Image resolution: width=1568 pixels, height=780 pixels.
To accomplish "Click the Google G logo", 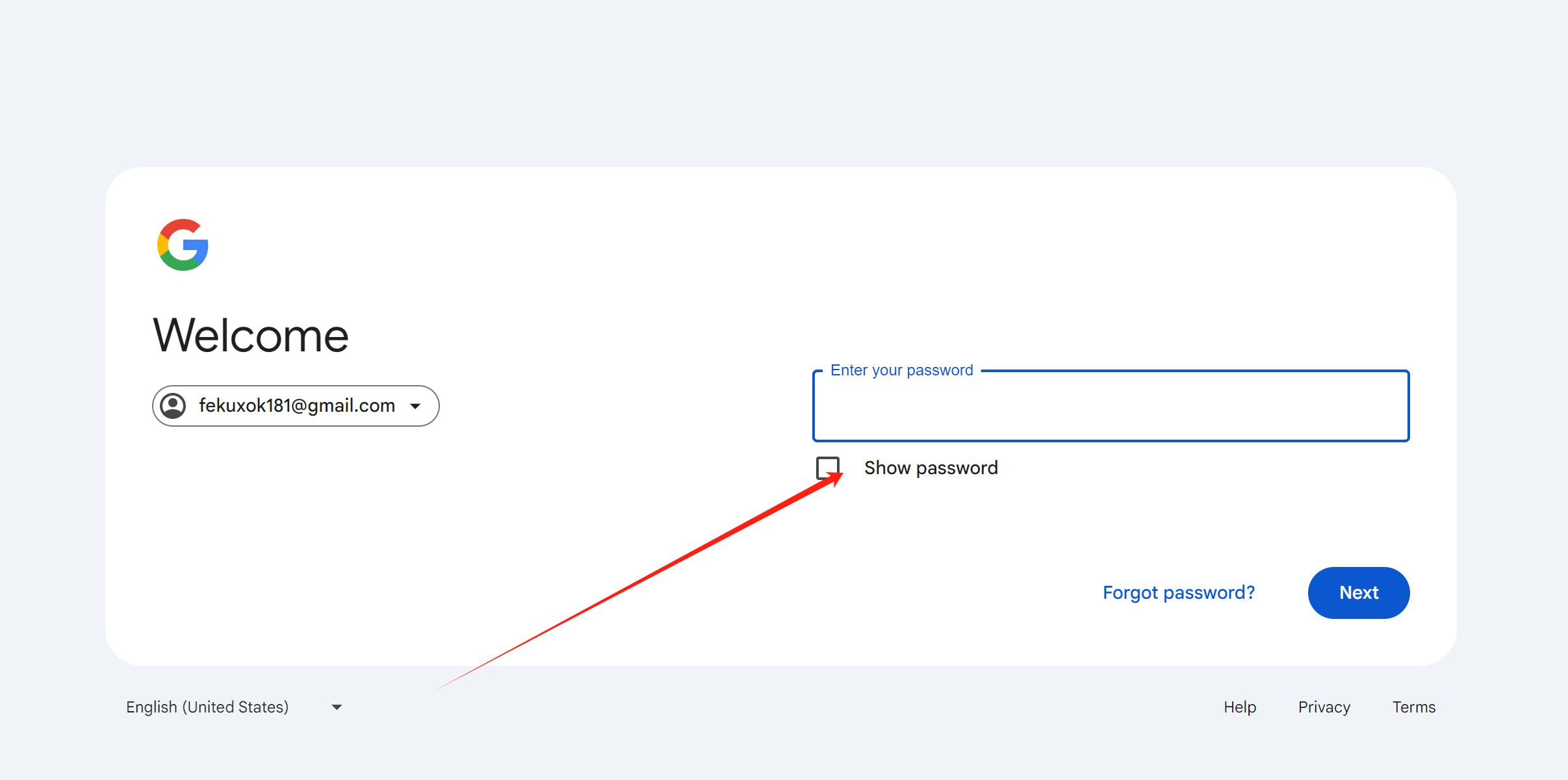I will click(183, 245).
